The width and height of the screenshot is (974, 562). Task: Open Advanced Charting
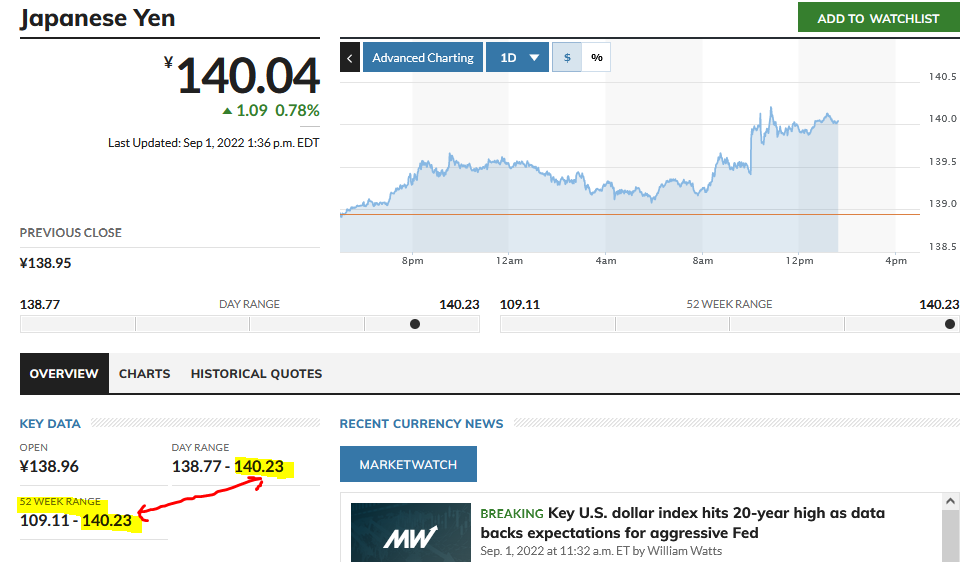pos(422,58)
